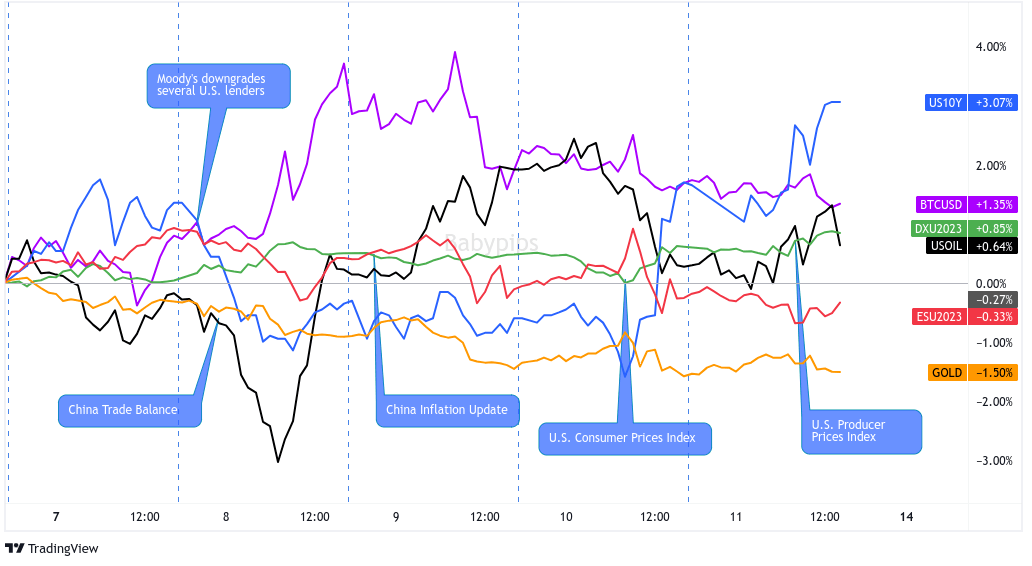Select the USOIL series label
The image size is (1032, 566).
tap(945, 246)
